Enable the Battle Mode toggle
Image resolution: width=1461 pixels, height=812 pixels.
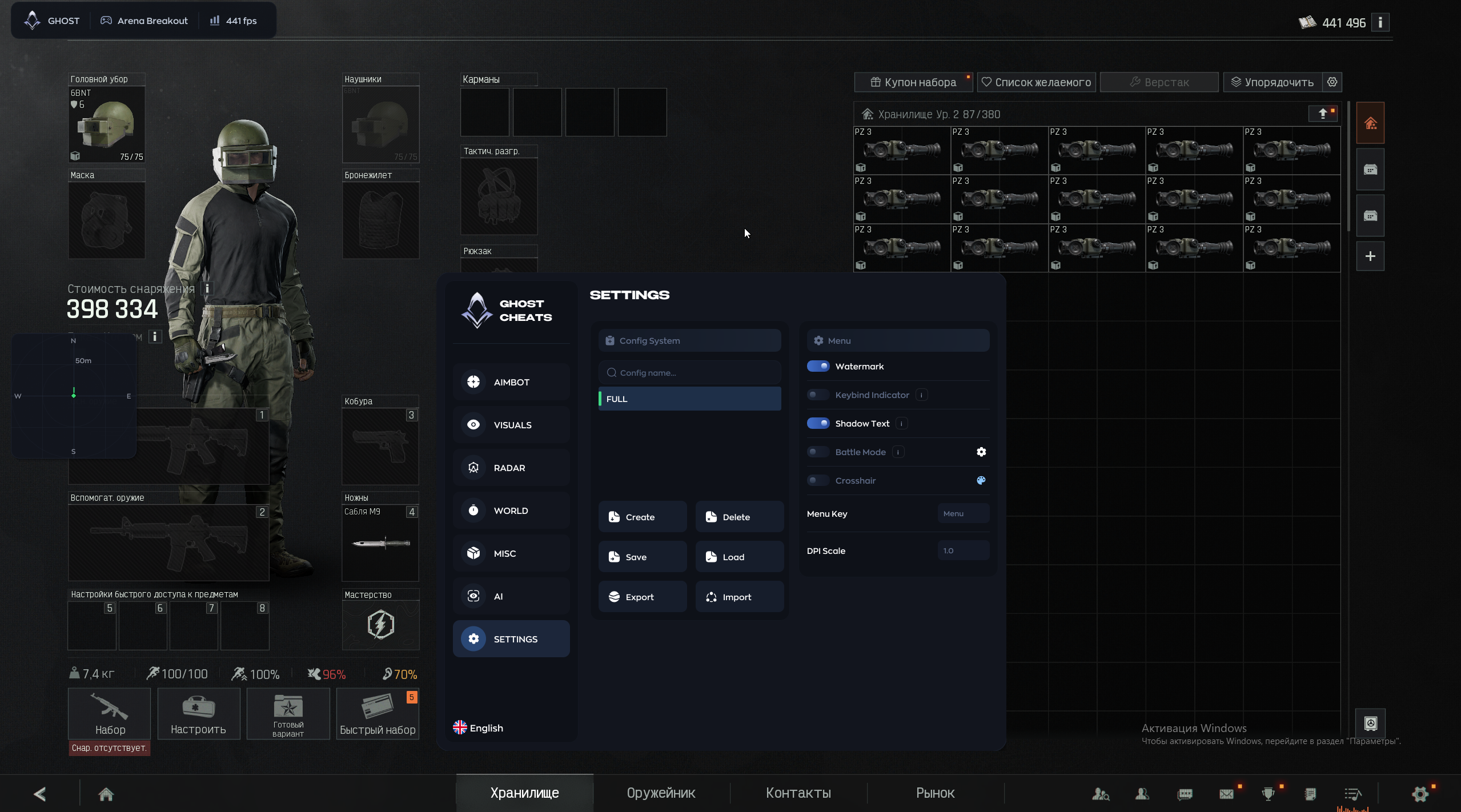coord(818,452)
